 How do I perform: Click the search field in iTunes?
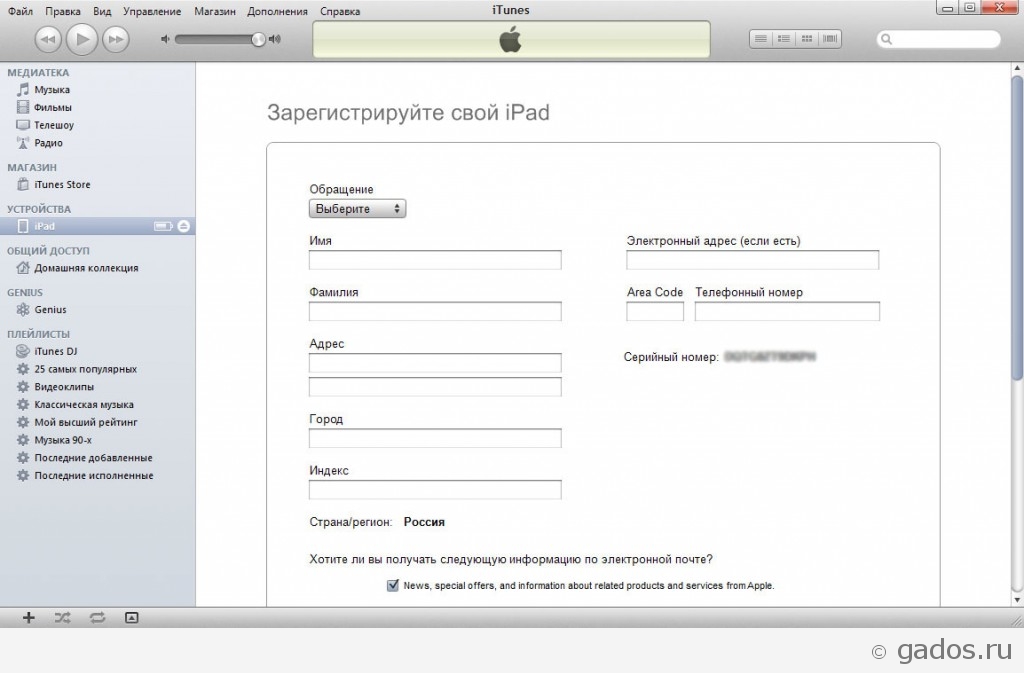[938, 39]
